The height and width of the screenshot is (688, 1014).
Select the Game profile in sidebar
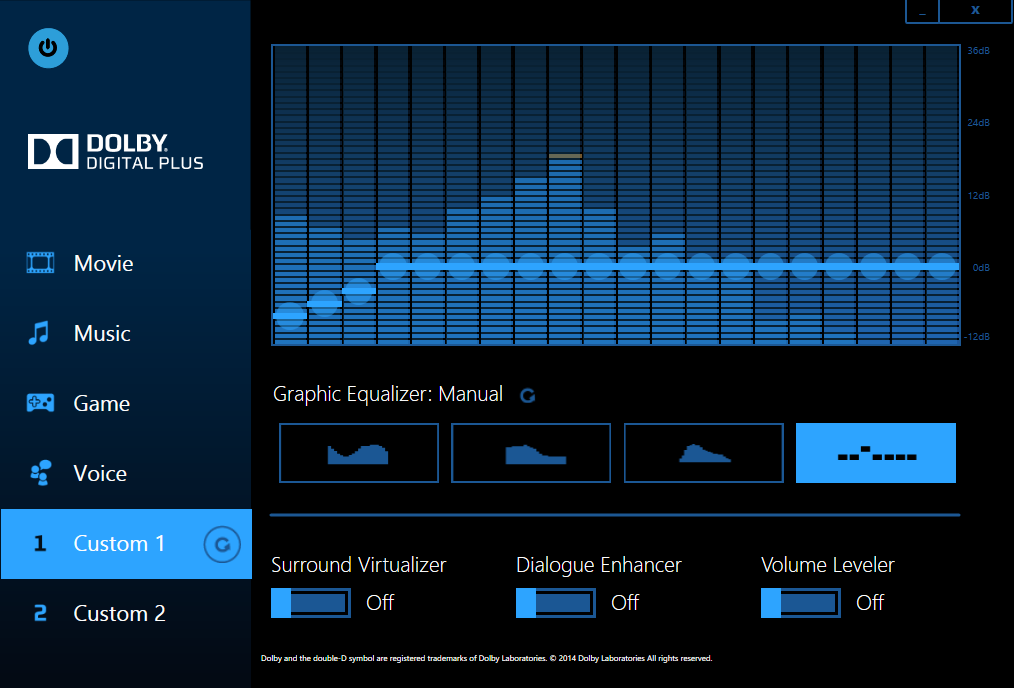click(x=100, y=402)
